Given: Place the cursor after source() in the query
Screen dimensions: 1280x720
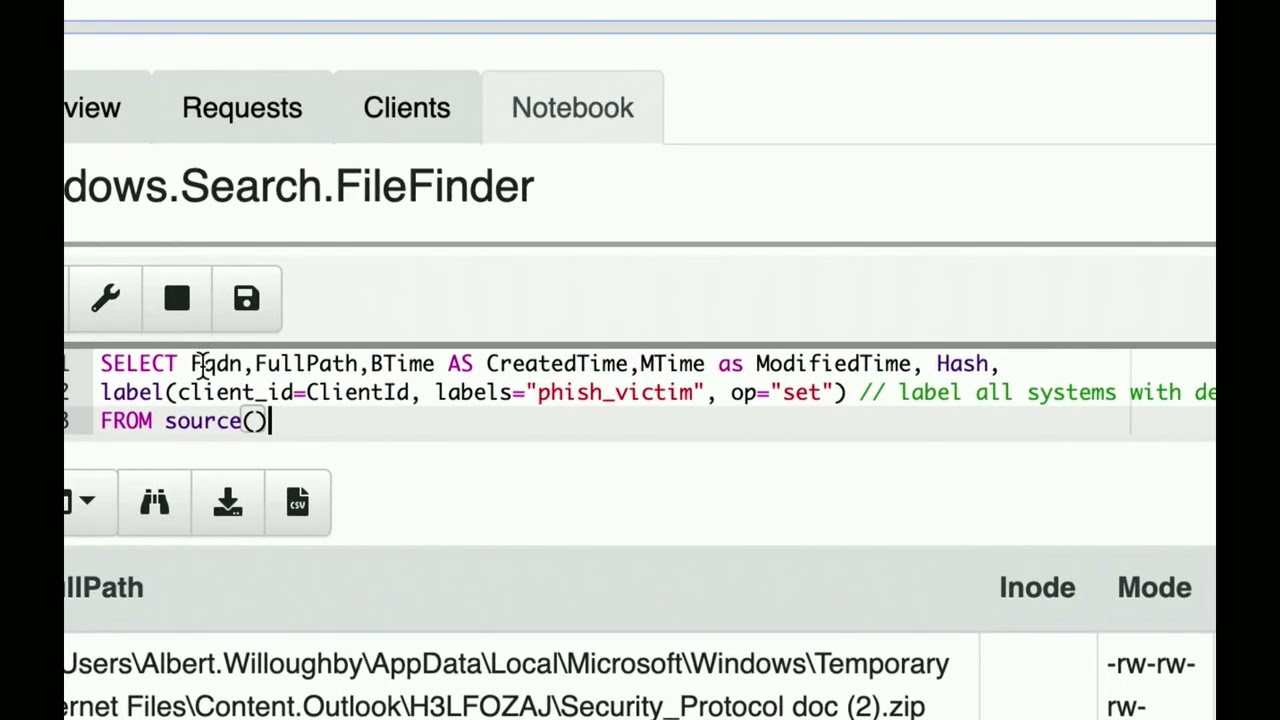Looking at the screenshot, I should (270, 421).
